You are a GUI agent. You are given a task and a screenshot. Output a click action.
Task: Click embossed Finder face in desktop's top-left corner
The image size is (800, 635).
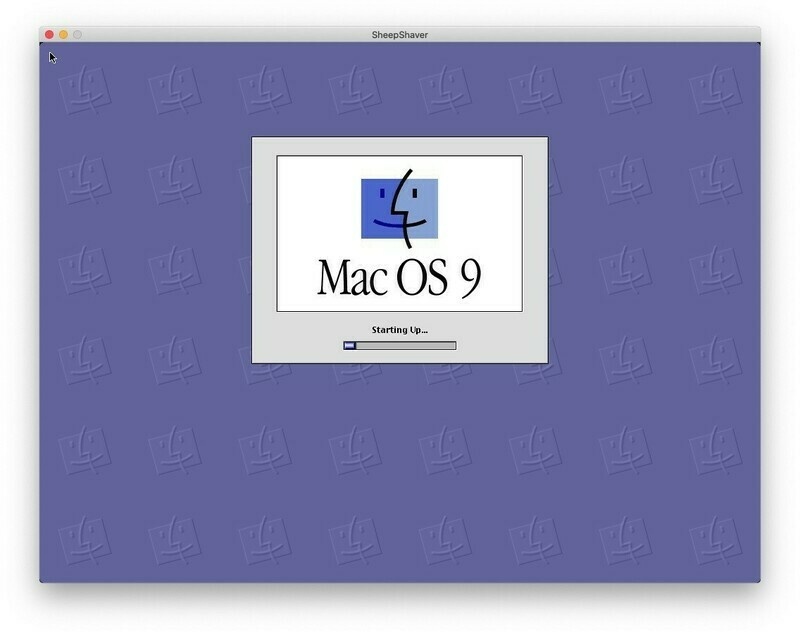pyautogui.click(x=84, y=90)
